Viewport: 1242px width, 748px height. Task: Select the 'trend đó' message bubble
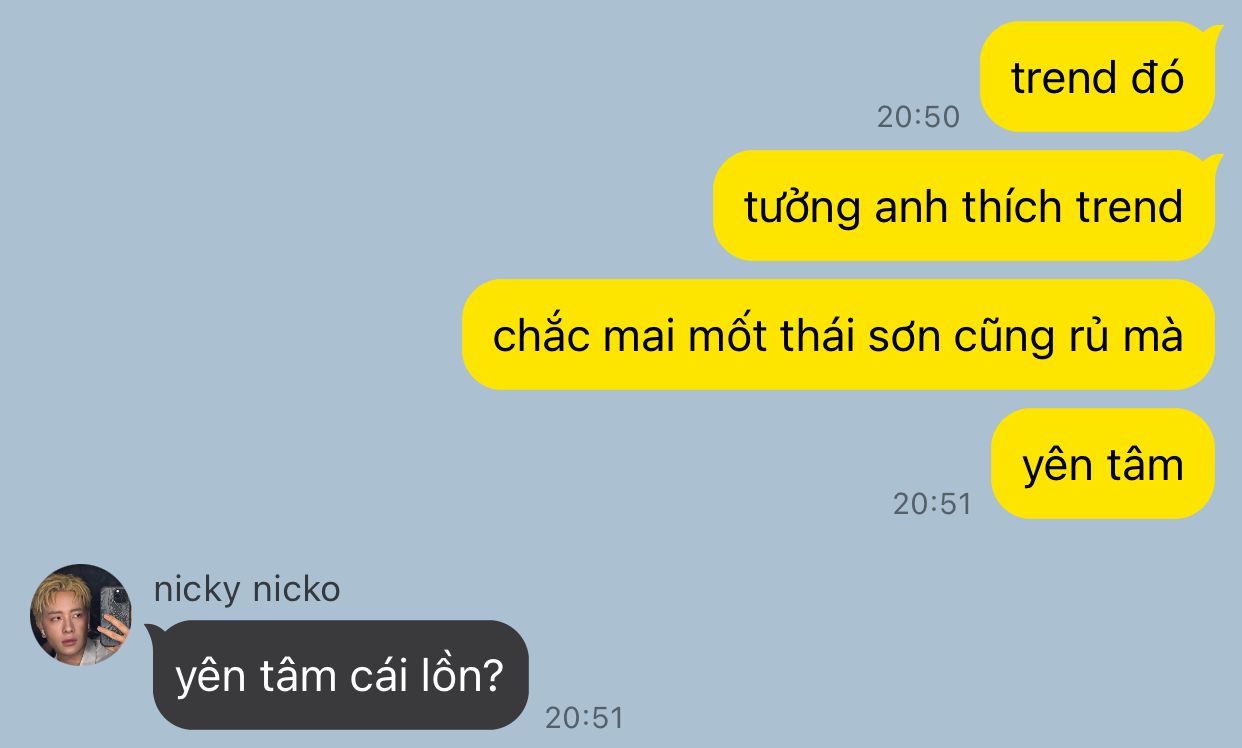point(1097,77)
